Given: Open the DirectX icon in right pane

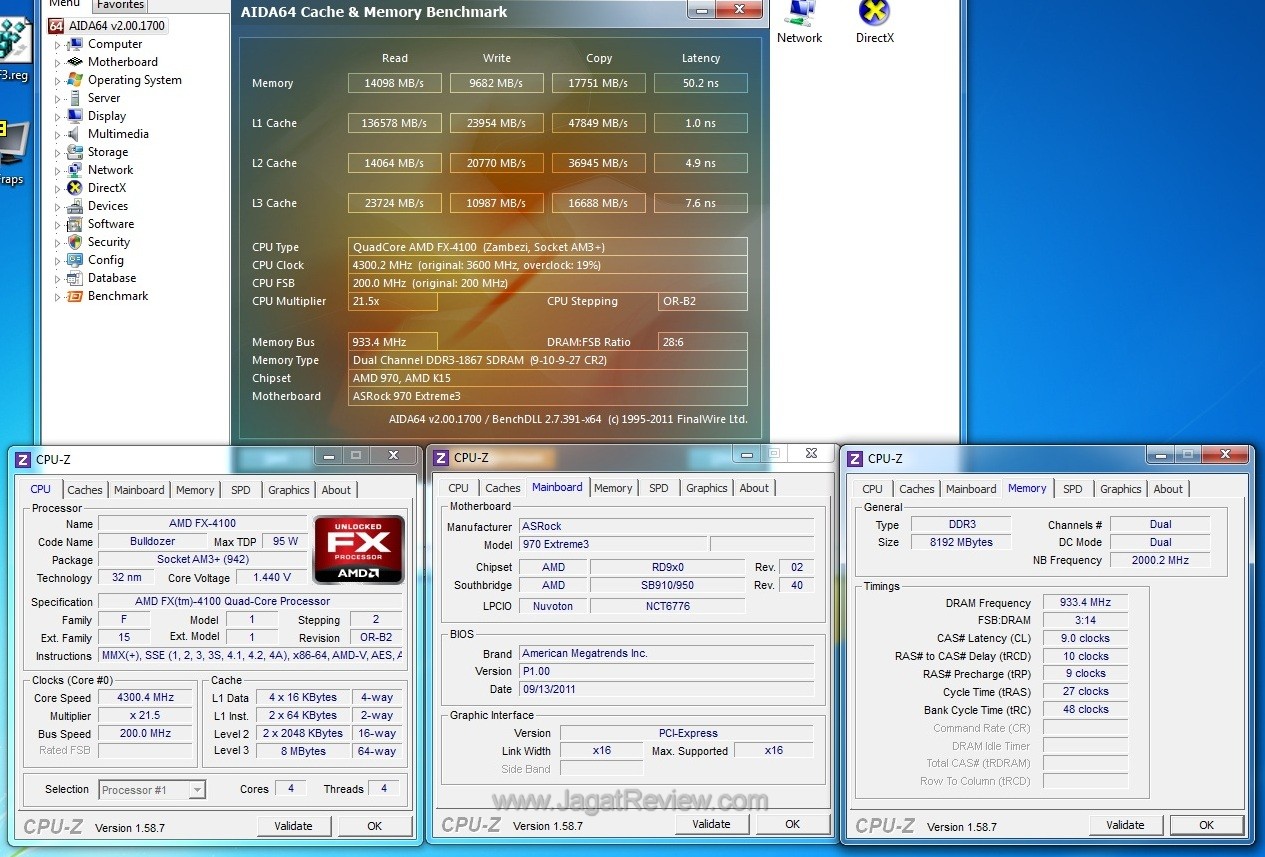Looking at the screenshot, I should point(874,12).
